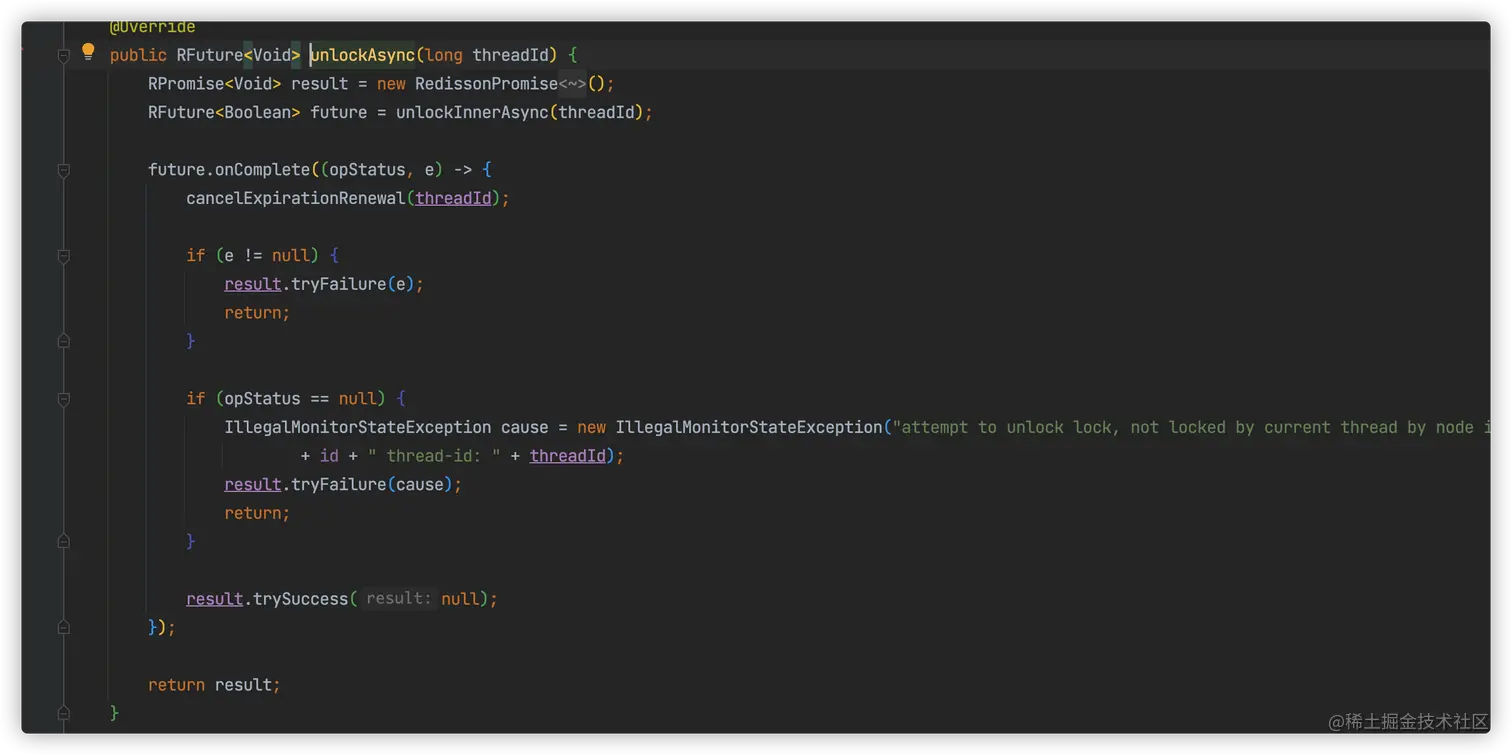The image size is (1512, 755).
Task: Click 'opStatus' in the lambda parameters
Action: click(x=367, y=170)
